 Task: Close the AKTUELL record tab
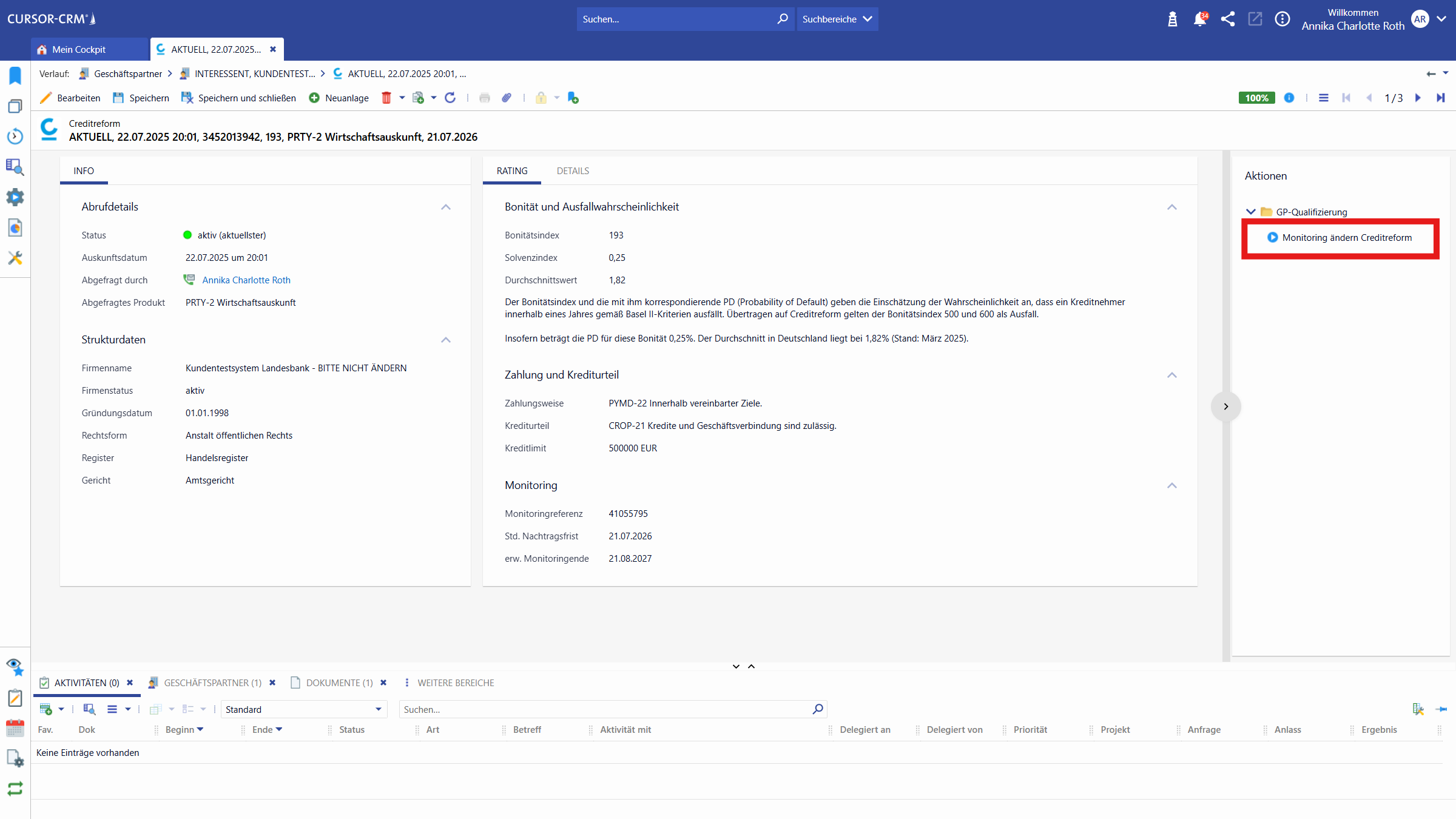(273, 49)
